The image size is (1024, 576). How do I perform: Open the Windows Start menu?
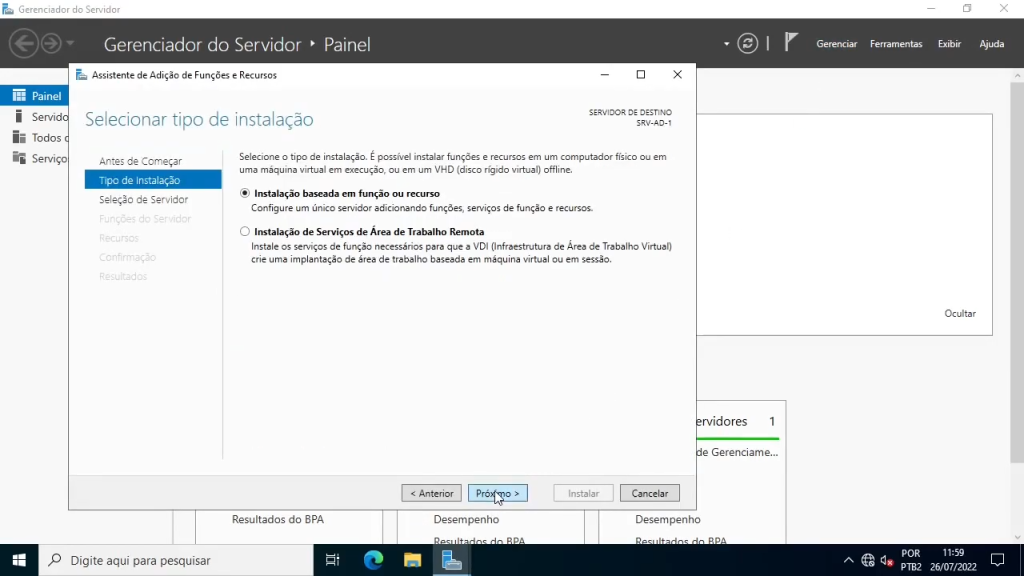pyautogui.click(x=19, y=560)
